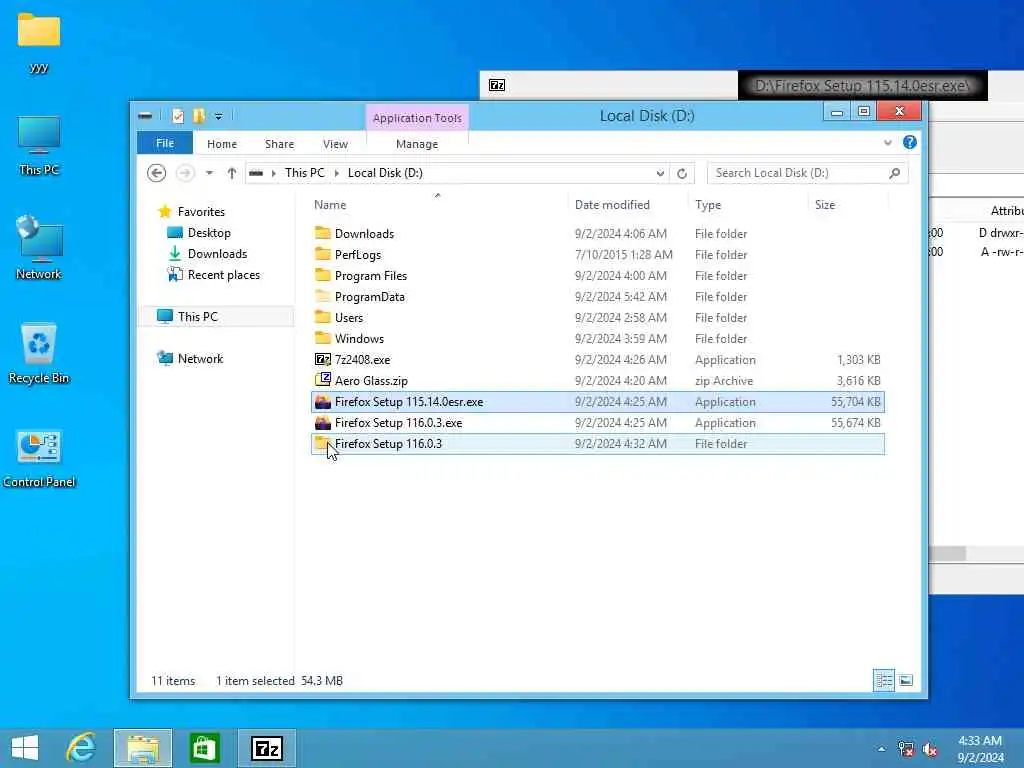Select the Windows folder
Viewport: 1024px width, 768px height.
click(598, 338)
